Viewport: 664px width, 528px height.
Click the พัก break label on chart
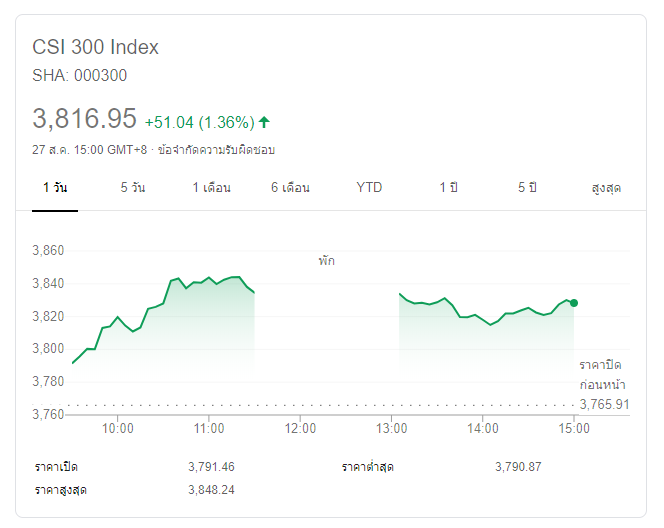click(327, 261)
